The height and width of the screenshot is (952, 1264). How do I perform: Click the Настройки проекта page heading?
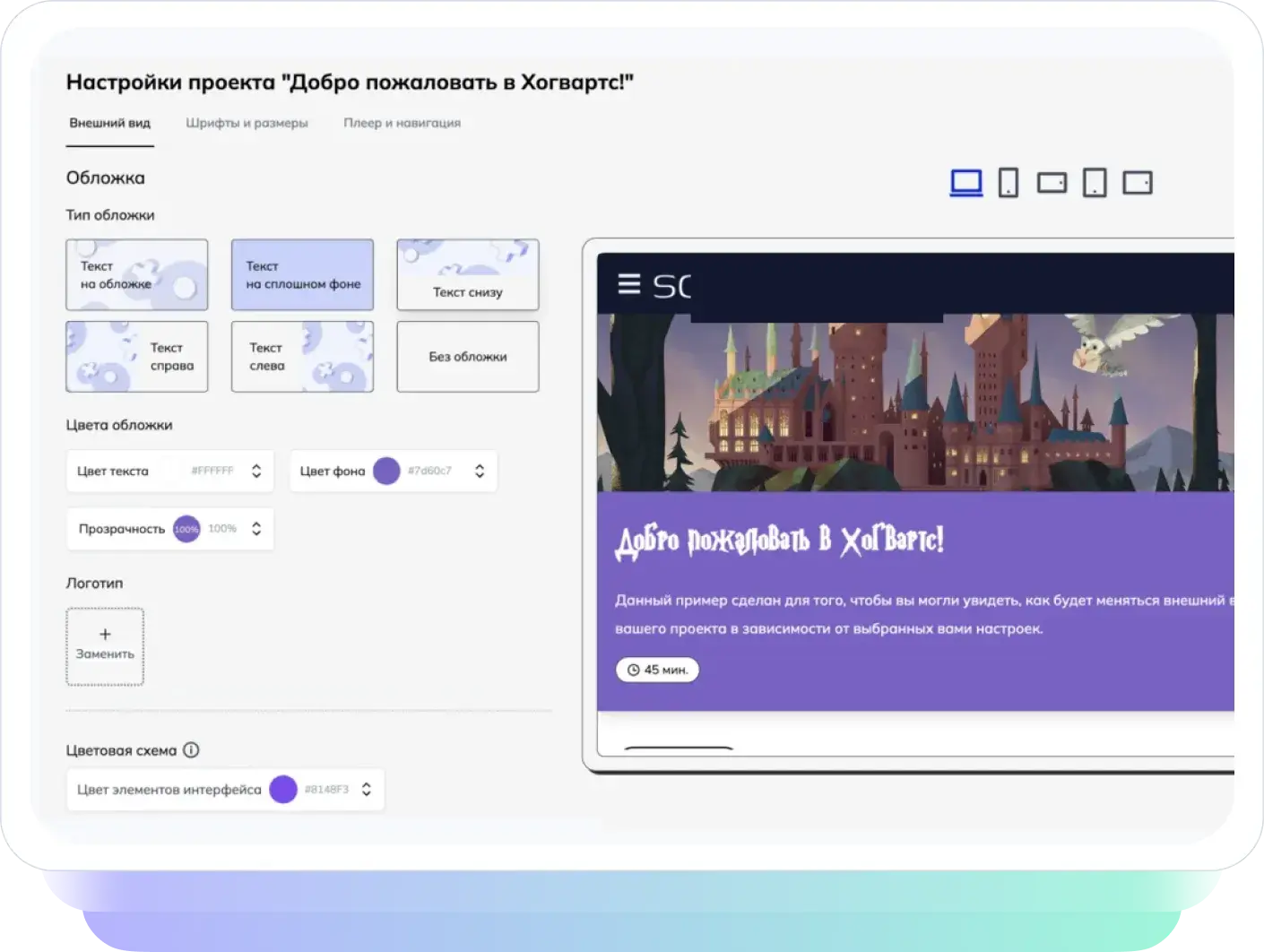(x=350, y=82)
